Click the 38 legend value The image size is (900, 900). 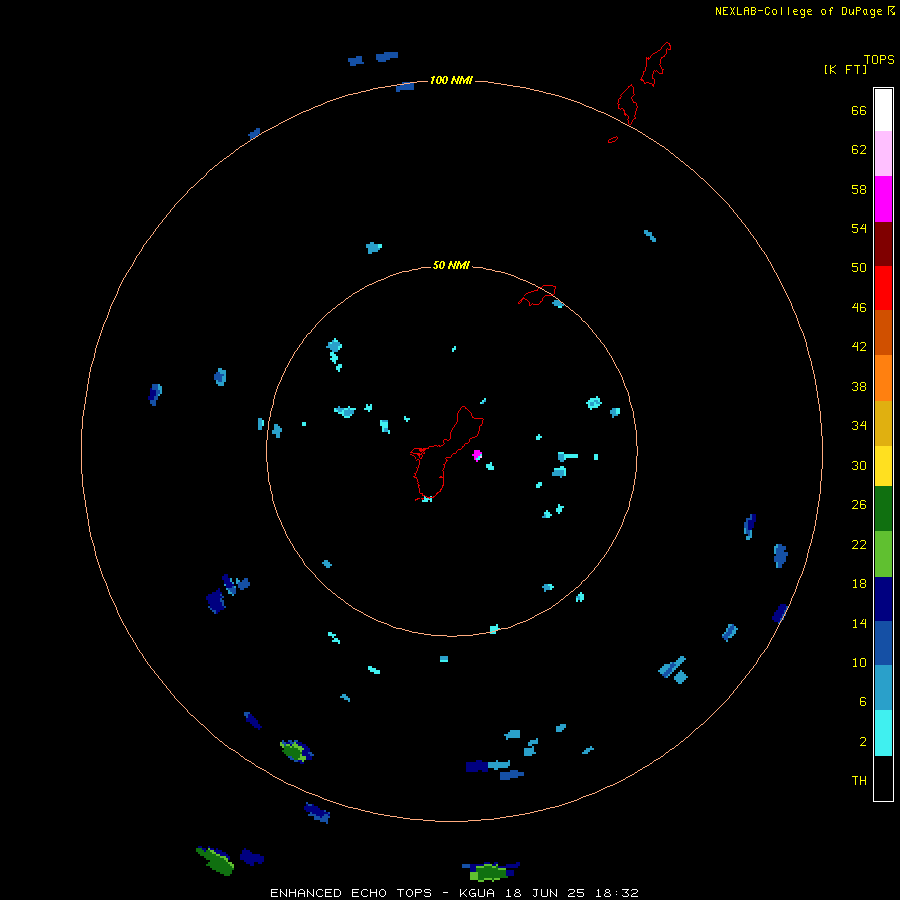(x=859, y=386)
